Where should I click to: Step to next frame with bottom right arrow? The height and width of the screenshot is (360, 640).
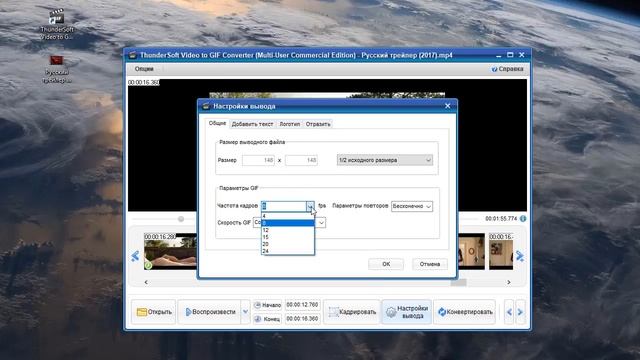[520, 312]
